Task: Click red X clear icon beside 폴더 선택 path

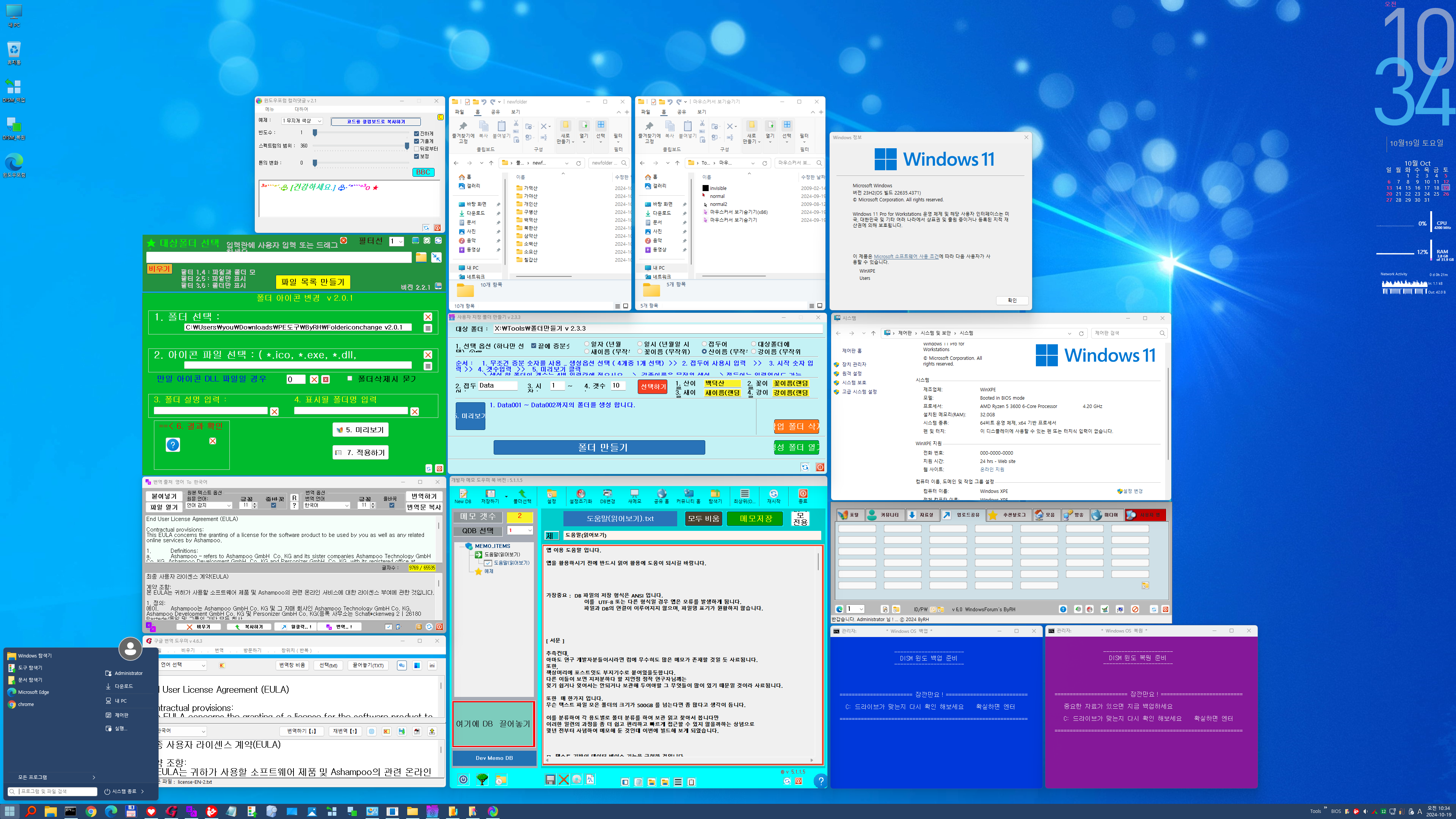Action: (x=428, y=317)
